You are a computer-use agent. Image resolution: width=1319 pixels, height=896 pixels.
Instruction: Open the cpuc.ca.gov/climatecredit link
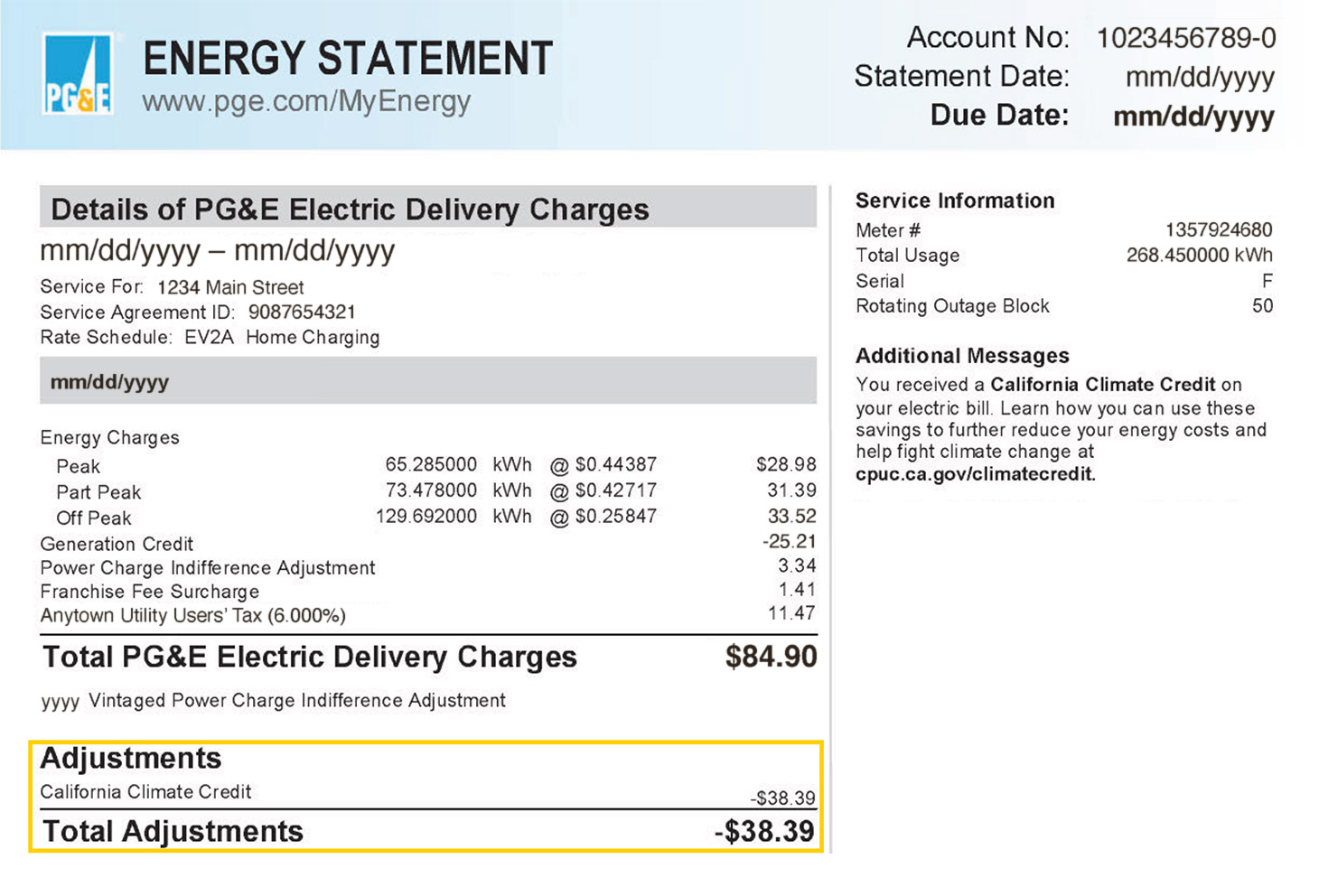coord(975,474)
